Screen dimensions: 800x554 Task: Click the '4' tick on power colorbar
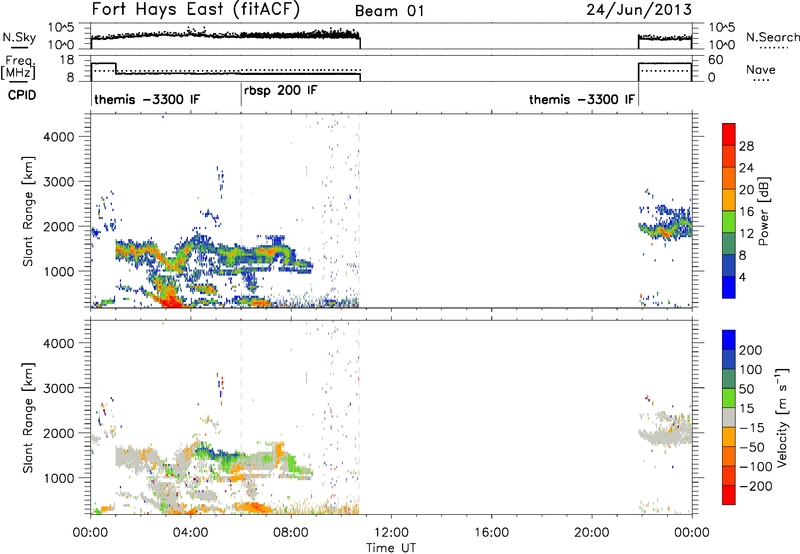(x=742, y=277)
